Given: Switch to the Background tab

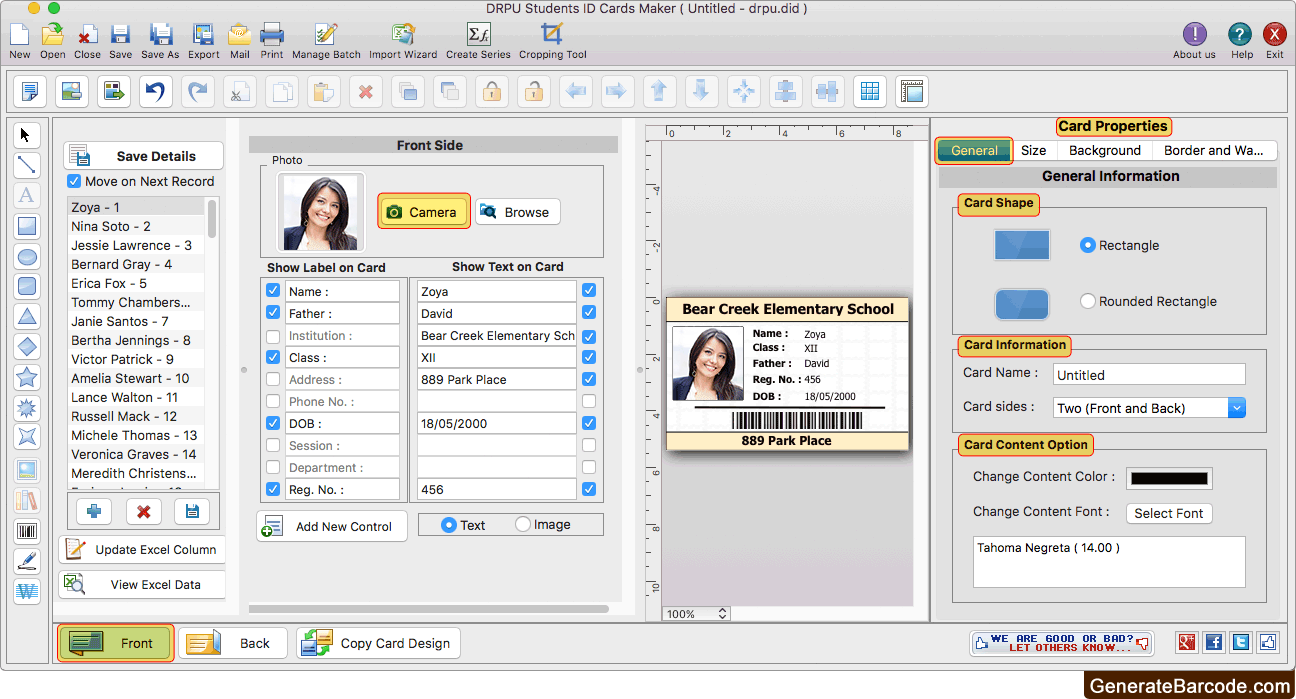Looking at the screenshot, I should [x=1105, y=150].
